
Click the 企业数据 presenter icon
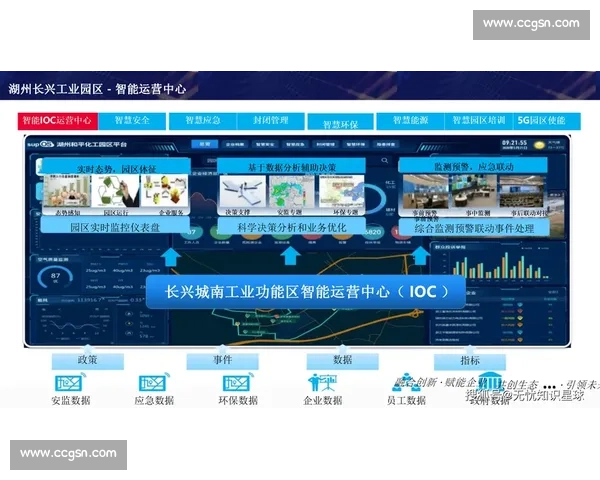coord(322,383)
